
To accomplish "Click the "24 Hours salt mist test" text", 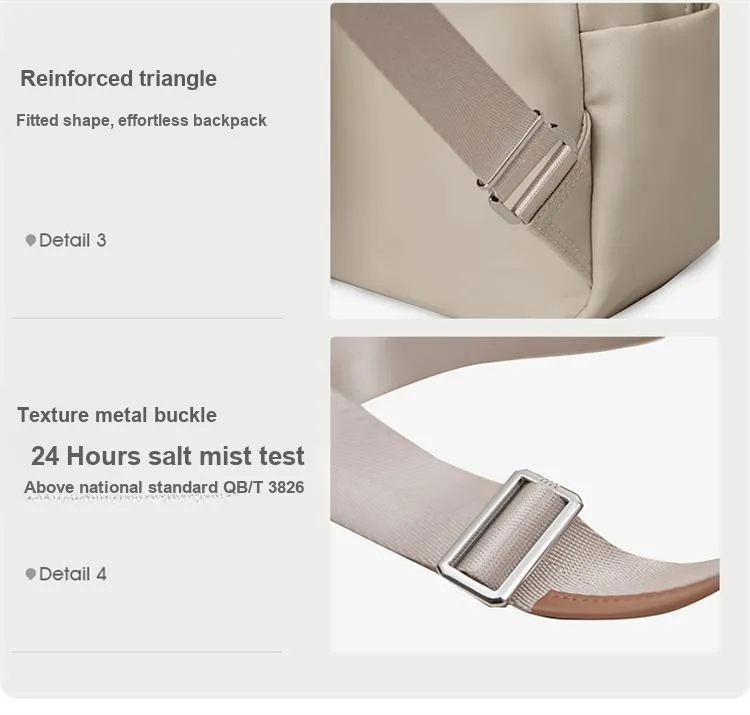I will coord(167,456).
